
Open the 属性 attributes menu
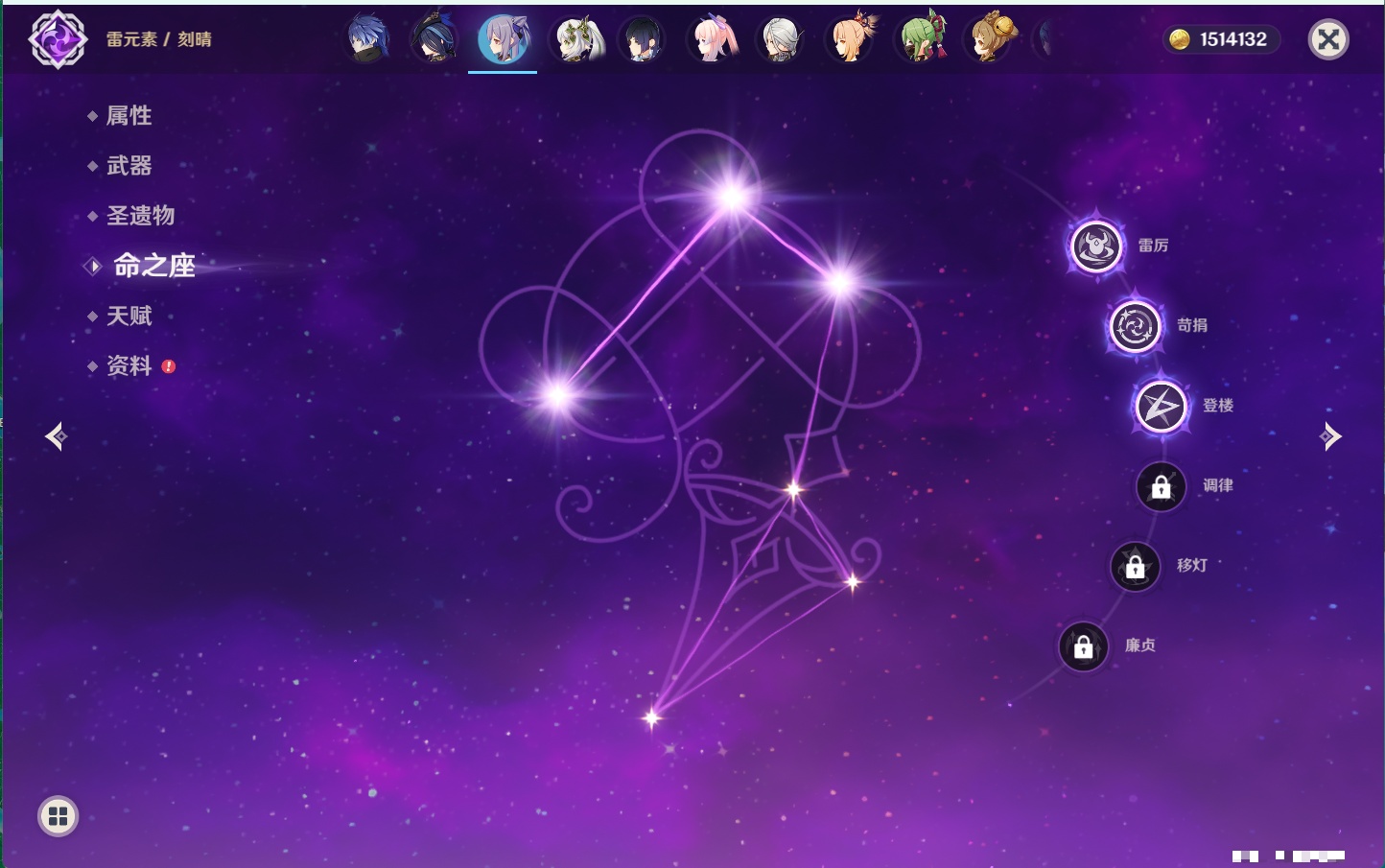point(129,116)
